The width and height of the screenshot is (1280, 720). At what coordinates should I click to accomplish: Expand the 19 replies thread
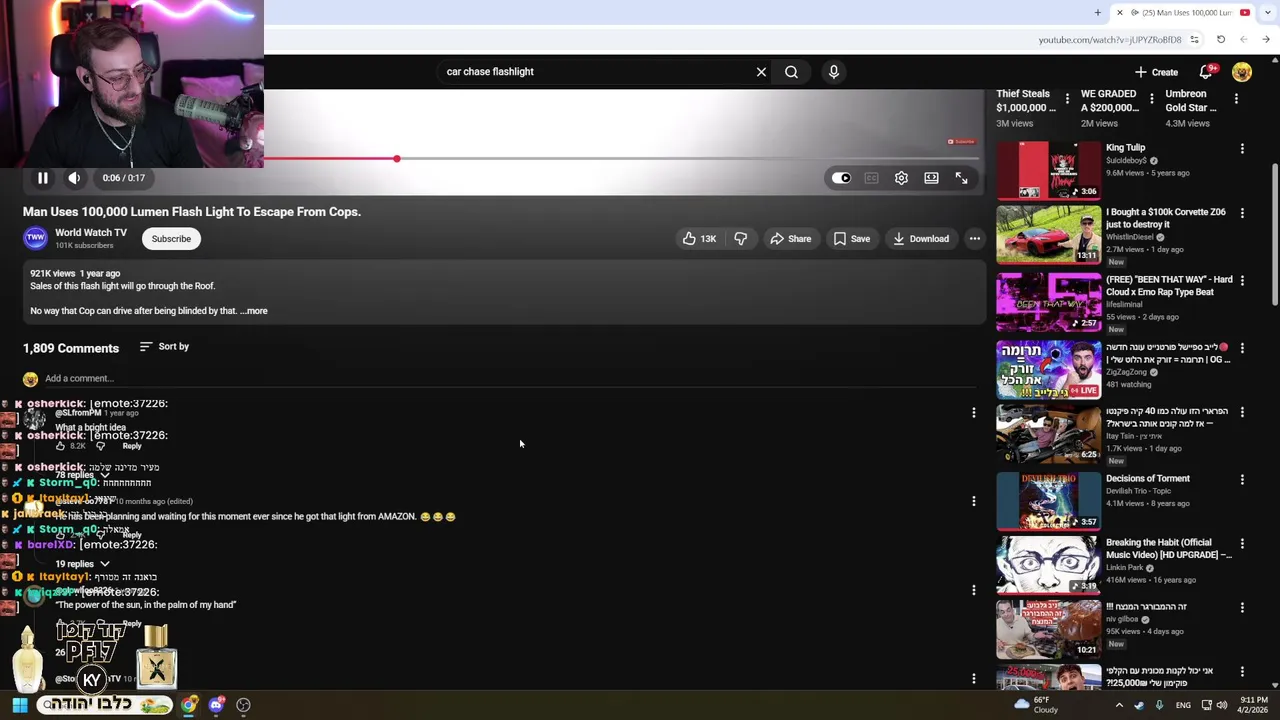click(x=82, y=564)
